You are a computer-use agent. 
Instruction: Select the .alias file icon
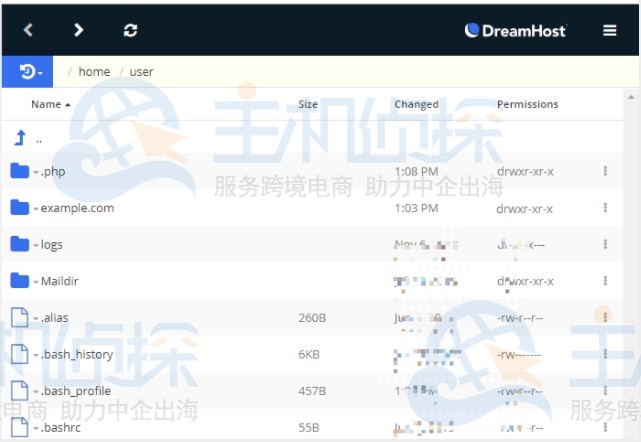(x=20, y=317)
